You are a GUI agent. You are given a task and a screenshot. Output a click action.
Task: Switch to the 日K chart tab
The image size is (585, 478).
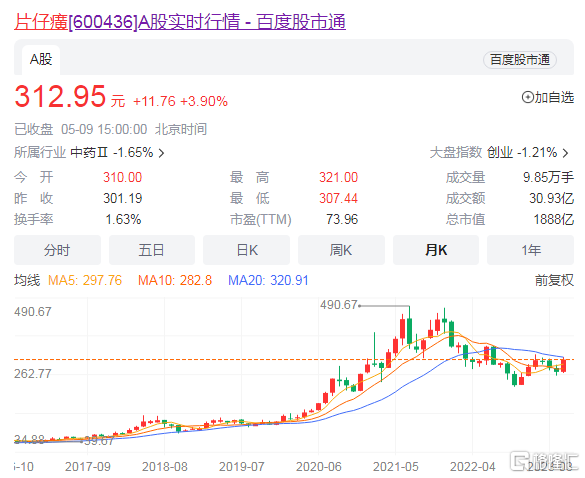246,250
